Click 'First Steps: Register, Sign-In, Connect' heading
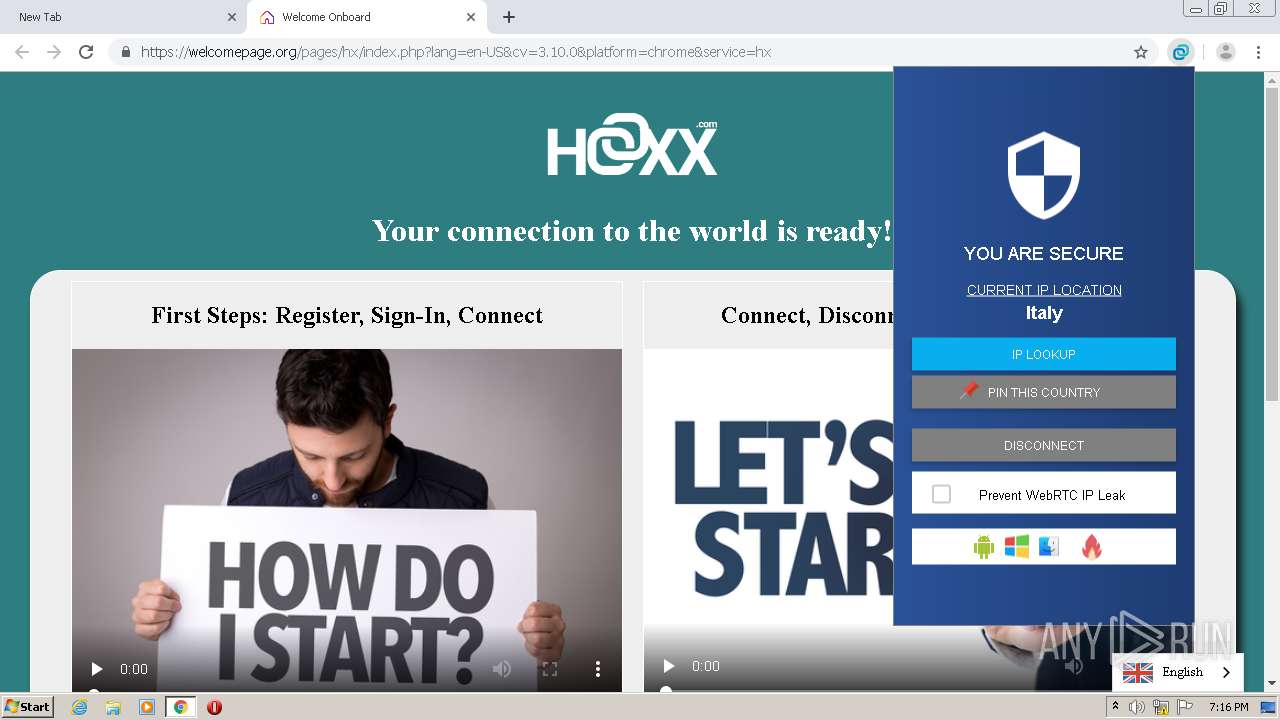Viewport: 1280px width, 720px height. point(347,315)
